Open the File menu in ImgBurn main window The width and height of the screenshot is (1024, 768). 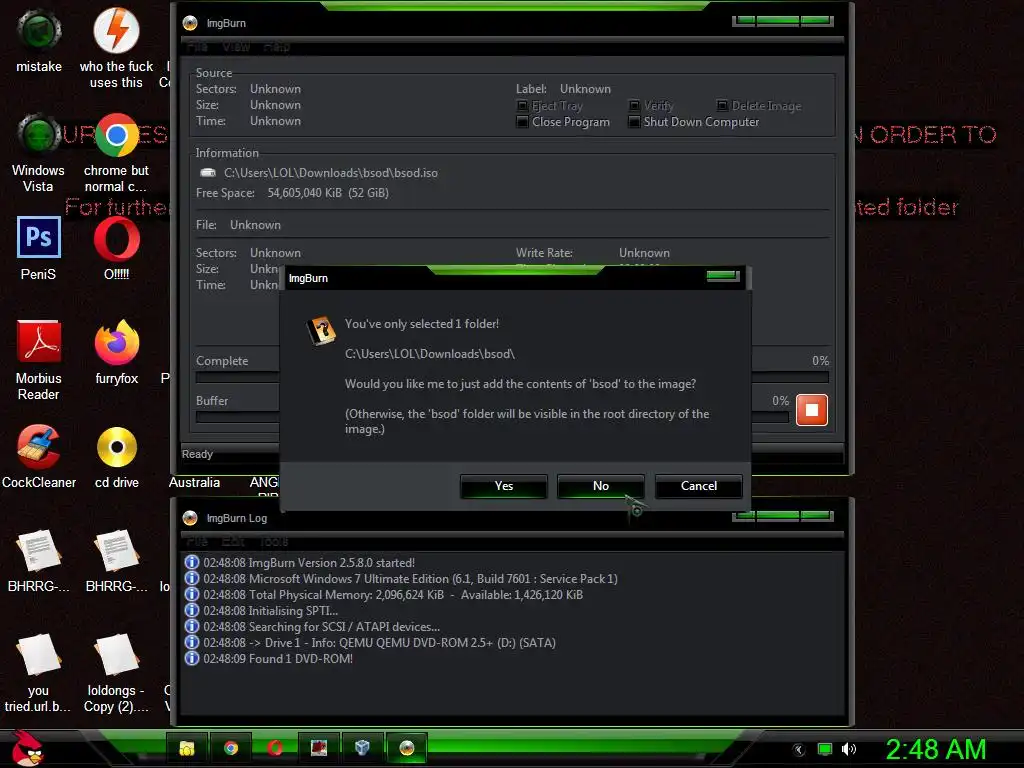click(x=197, y=47)
